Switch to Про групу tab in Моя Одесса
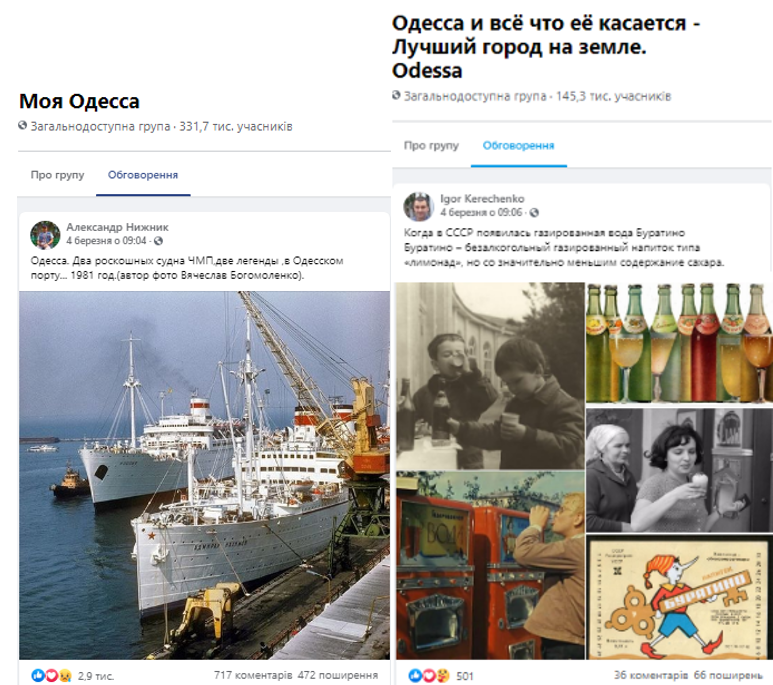Image resolution: width=773 pixels, height=685 pixels. (x=57, y=175)
